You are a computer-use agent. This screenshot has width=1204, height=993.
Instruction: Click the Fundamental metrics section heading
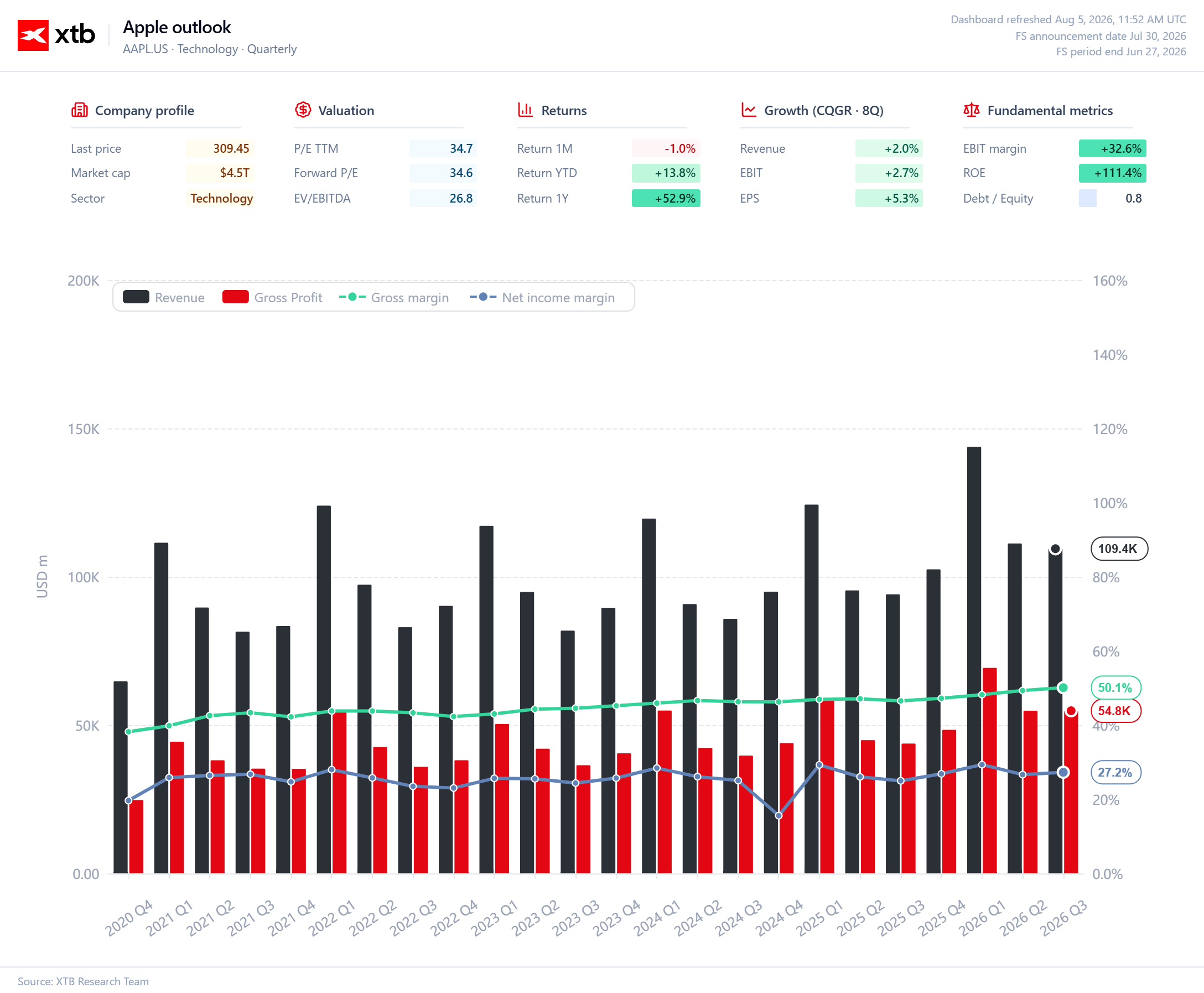(1050, 110)
